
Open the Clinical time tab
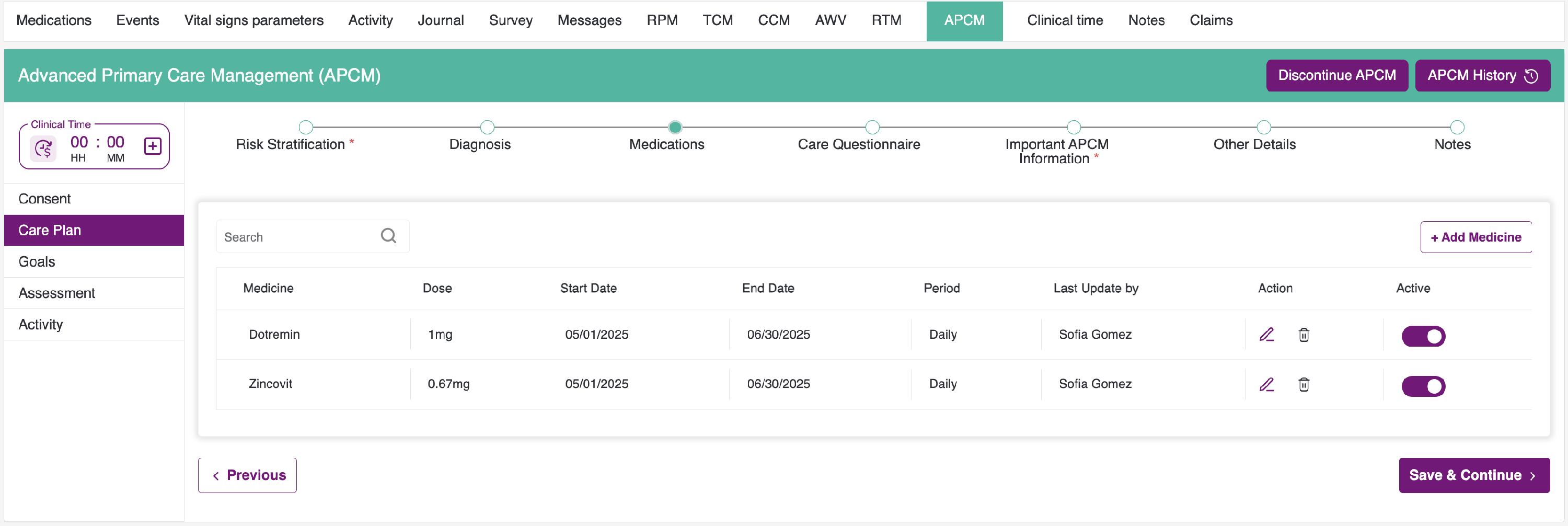click(x=1065, y=21)
